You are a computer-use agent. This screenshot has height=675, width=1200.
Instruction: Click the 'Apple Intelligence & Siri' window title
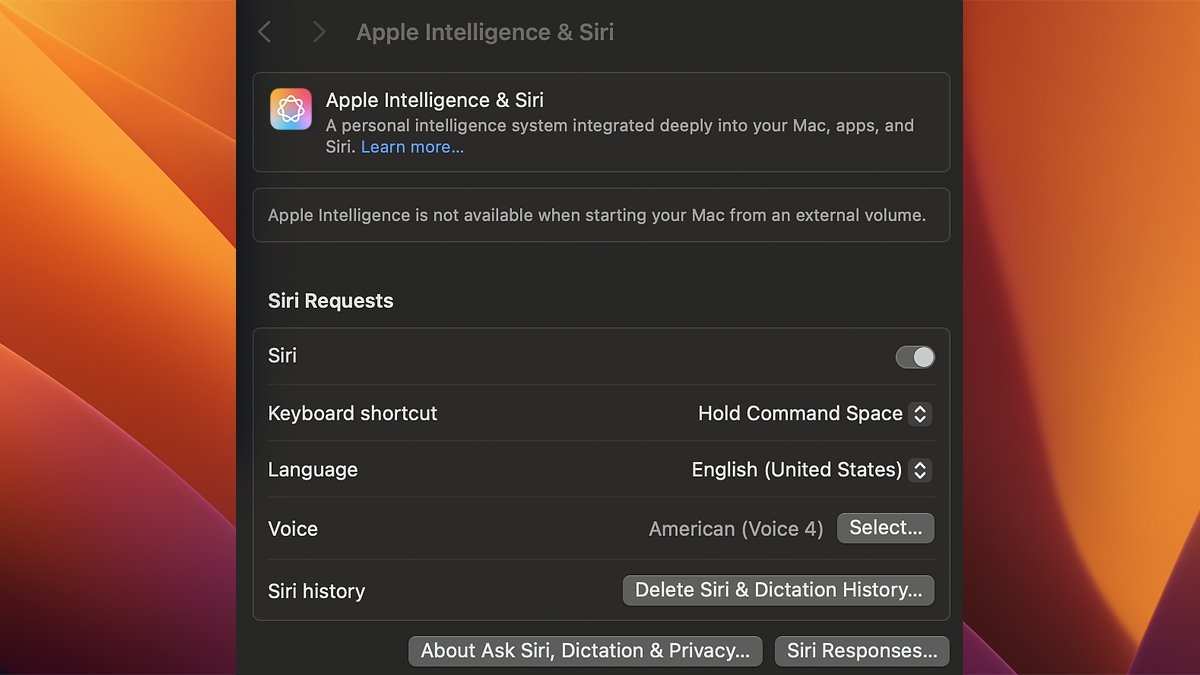[485, 32]
